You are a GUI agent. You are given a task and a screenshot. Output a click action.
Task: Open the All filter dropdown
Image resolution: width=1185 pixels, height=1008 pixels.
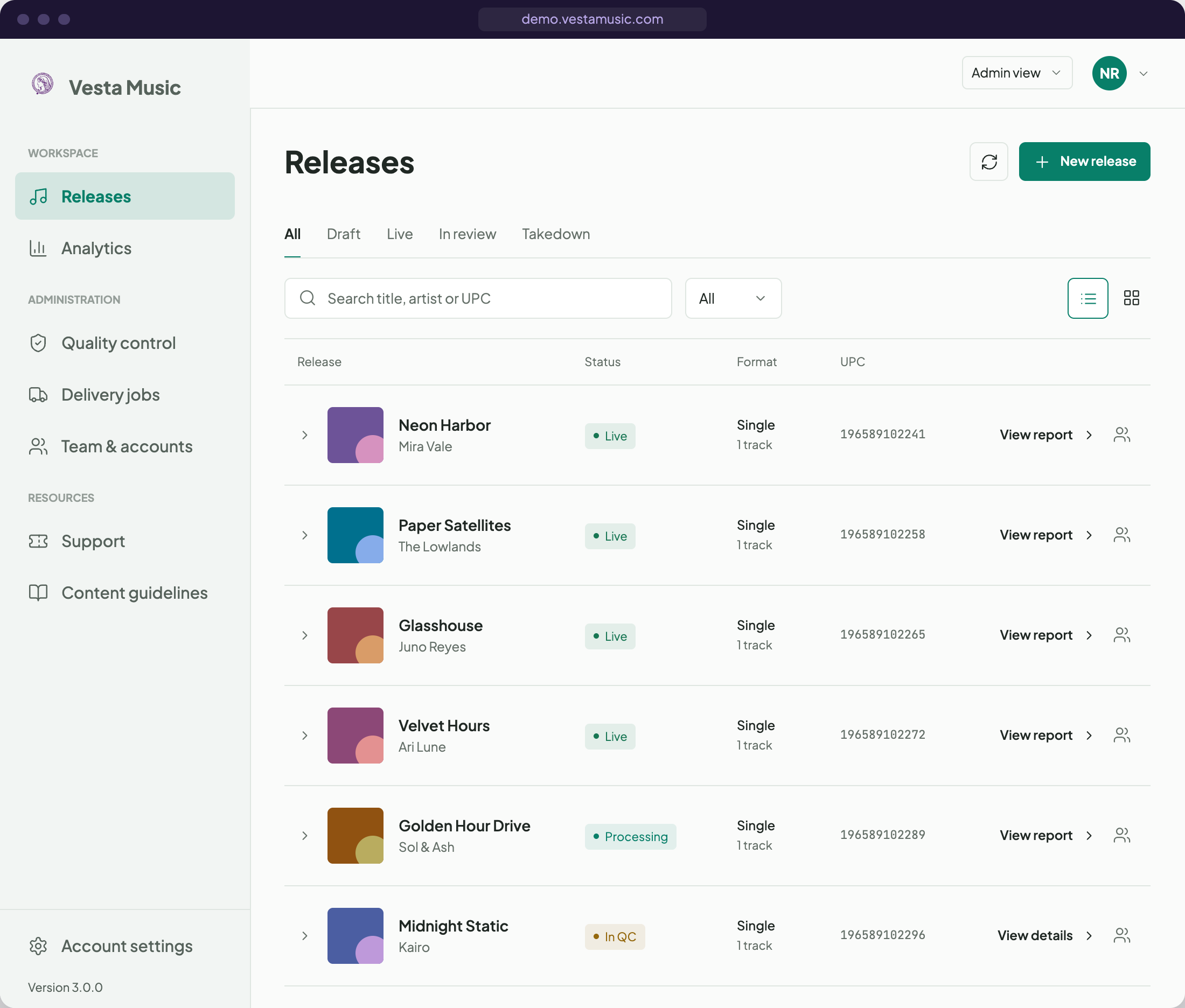pos(733,298)
